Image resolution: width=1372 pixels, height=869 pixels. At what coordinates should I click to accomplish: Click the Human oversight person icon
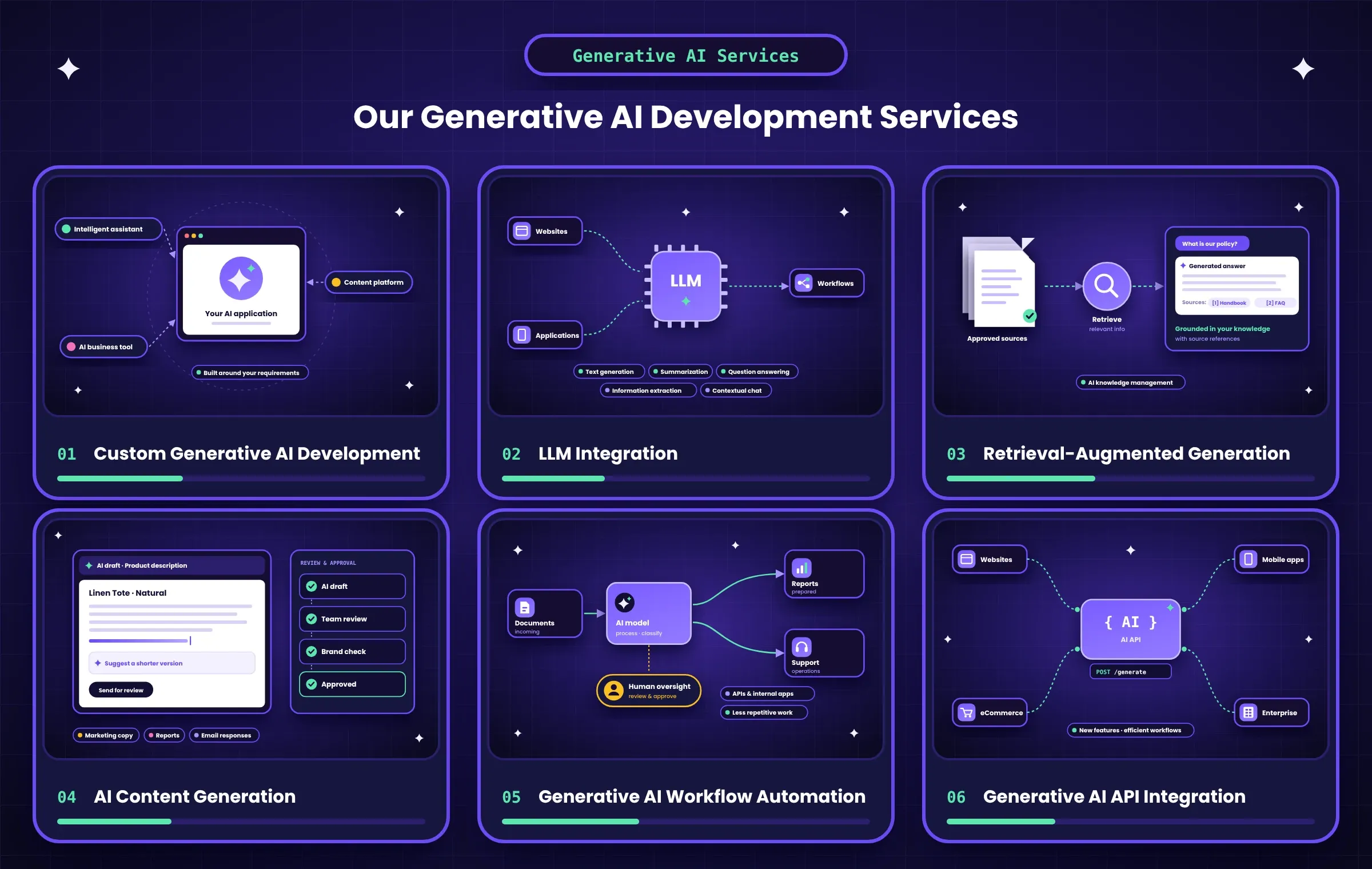pos(613,691)
